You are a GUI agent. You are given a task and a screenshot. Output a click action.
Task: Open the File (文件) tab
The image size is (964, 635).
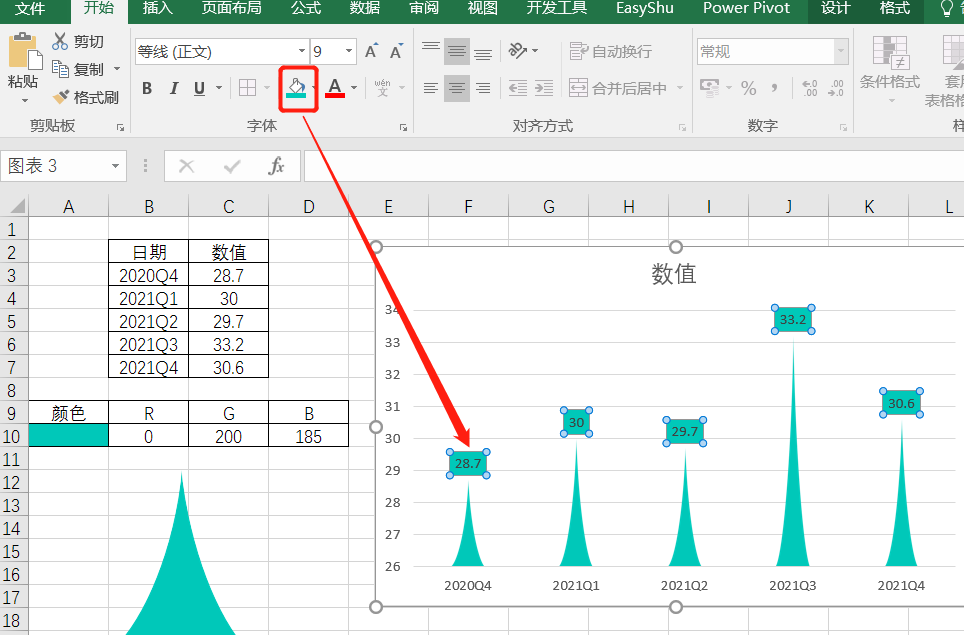pos(30,8)
